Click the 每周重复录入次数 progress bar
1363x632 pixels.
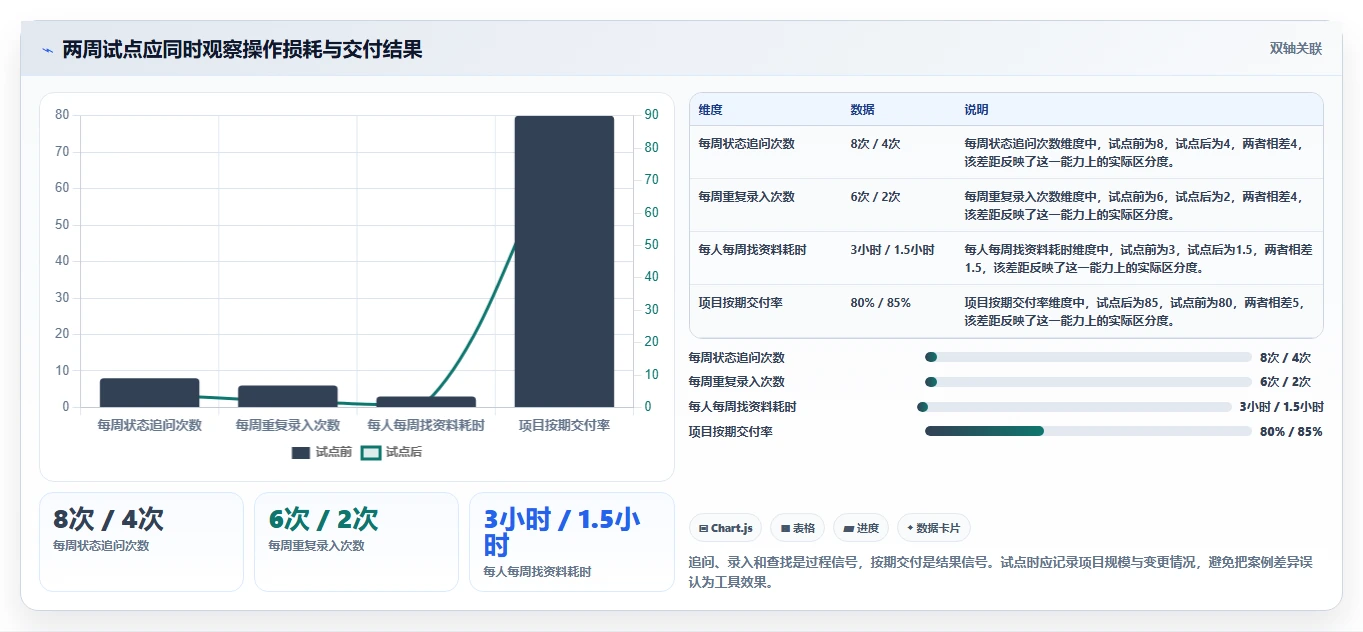1088,382
